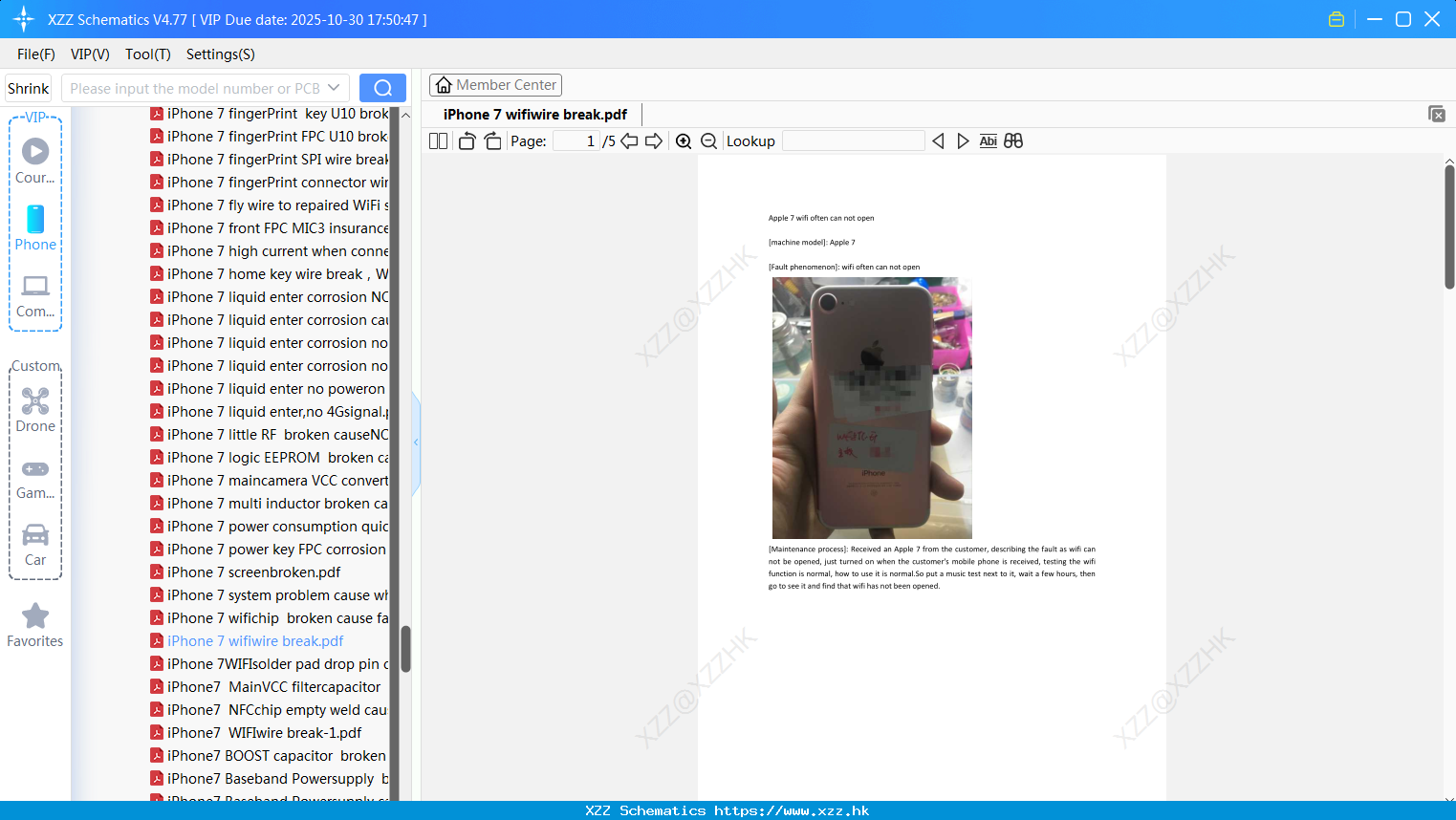Select the Game console category
1456x820 pixels.
point(35,478)
